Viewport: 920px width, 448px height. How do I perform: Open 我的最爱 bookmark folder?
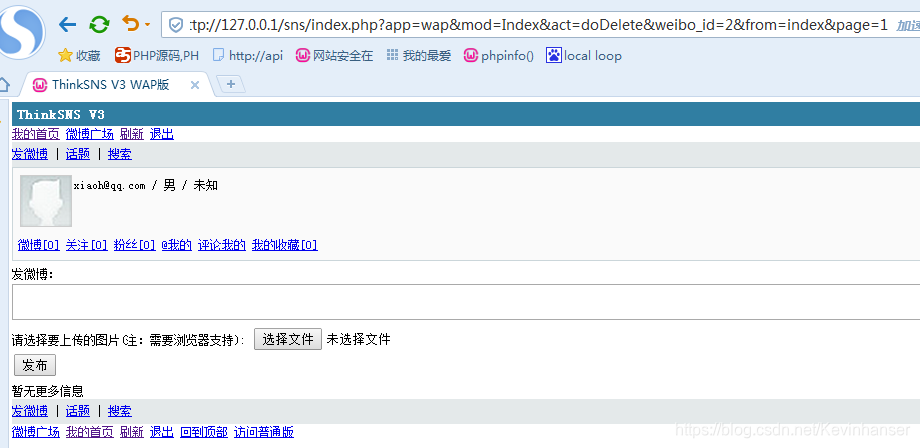[419, 56]
